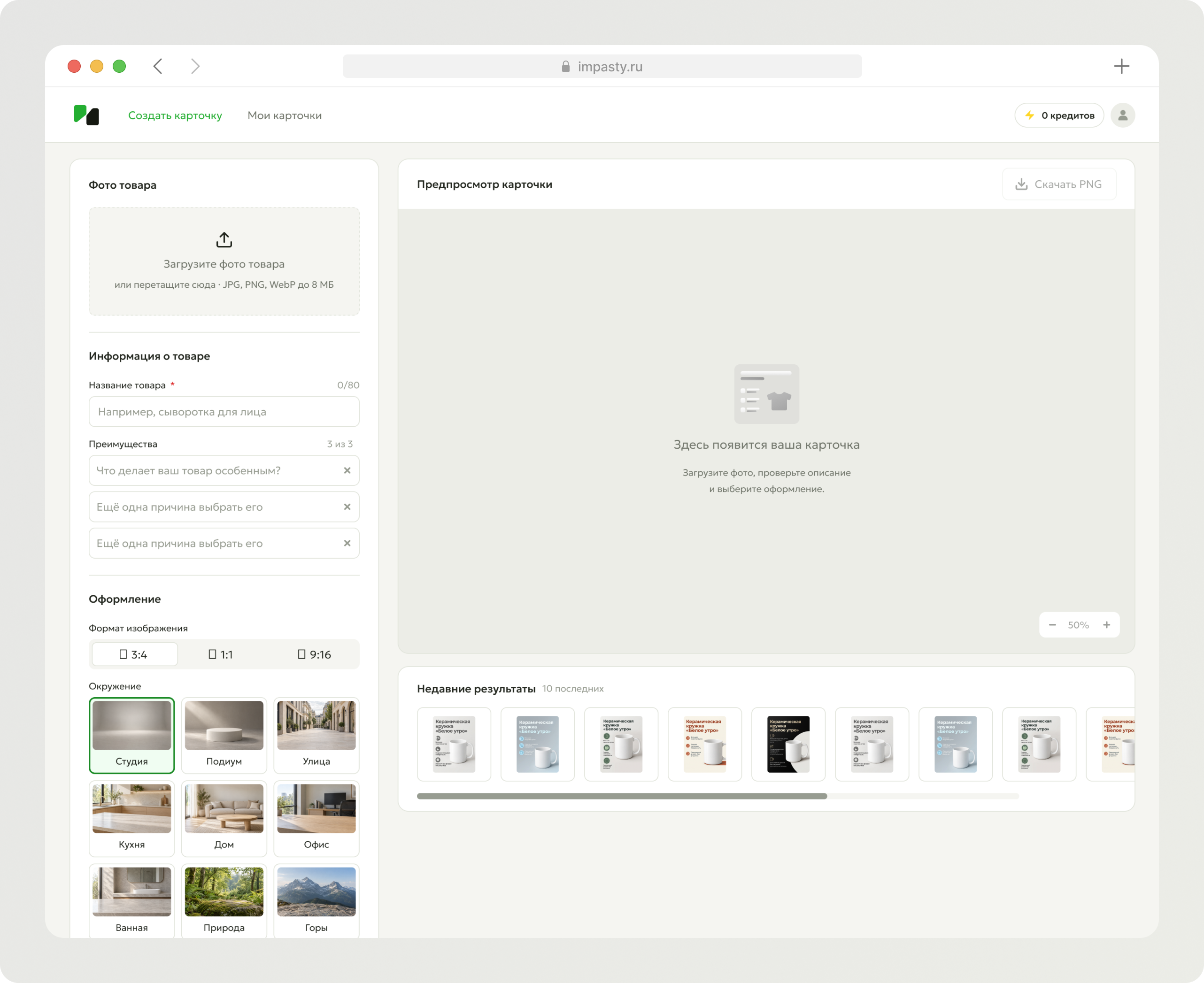Choose the Природа environment

[x=224, y=901]
